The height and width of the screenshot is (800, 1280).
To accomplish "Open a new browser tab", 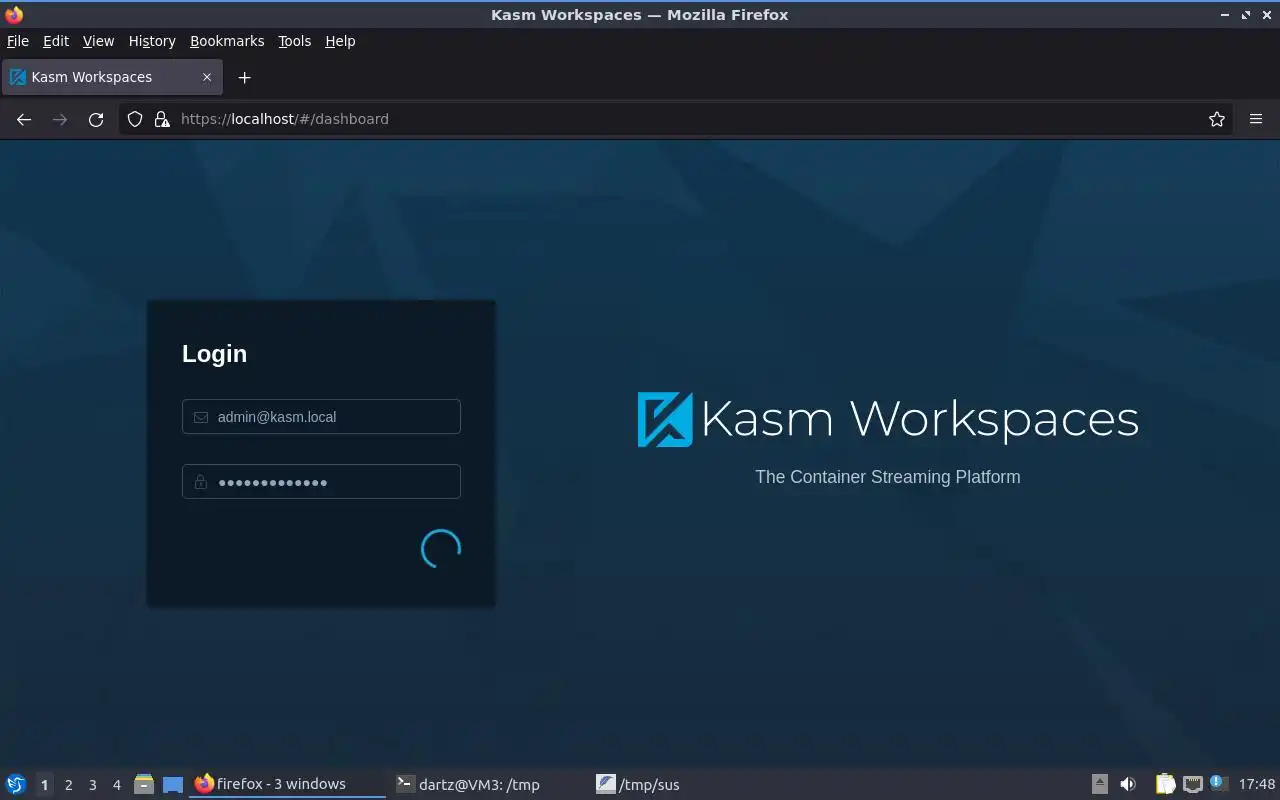I will click(244, 77).
